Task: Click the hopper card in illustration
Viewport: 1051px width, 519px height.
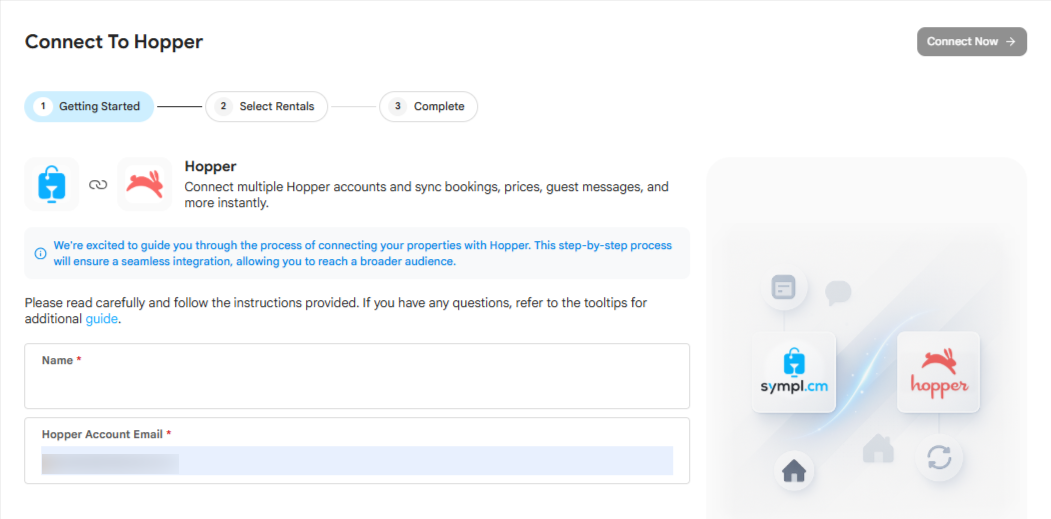Action: coord(938,372)
